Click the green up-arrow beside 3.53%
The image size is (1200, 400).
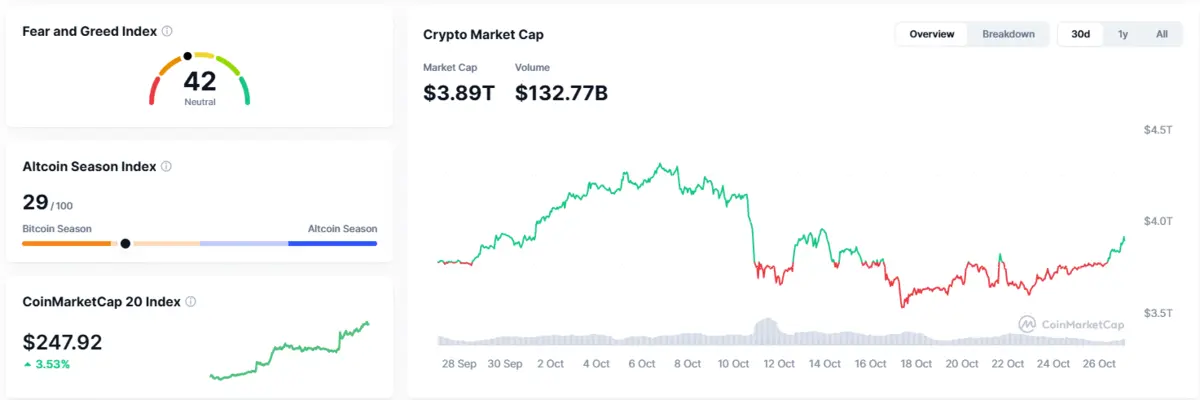(x=27, y=365)
